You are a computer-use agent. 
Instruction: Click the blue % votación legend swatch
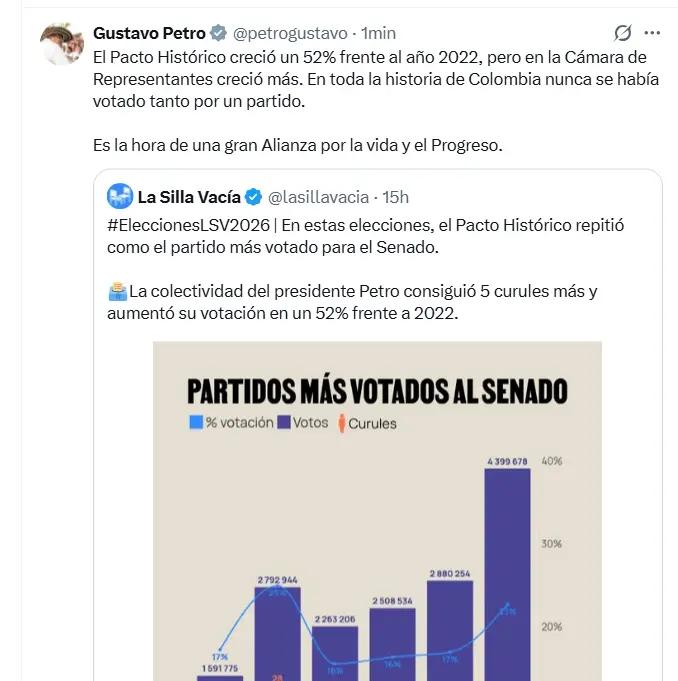[195, 423]
